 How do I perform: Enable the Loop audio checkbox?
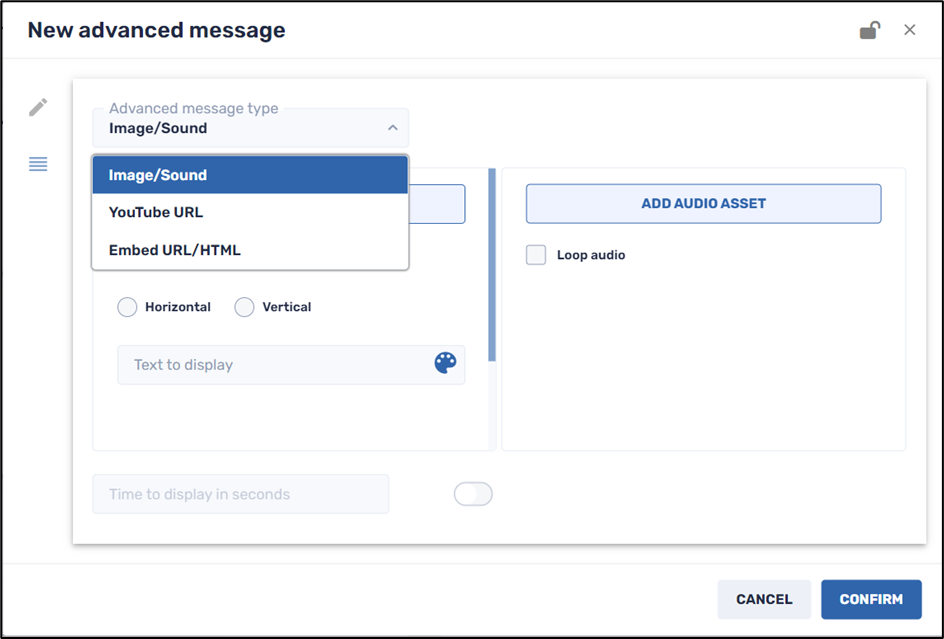click(535, 255)
